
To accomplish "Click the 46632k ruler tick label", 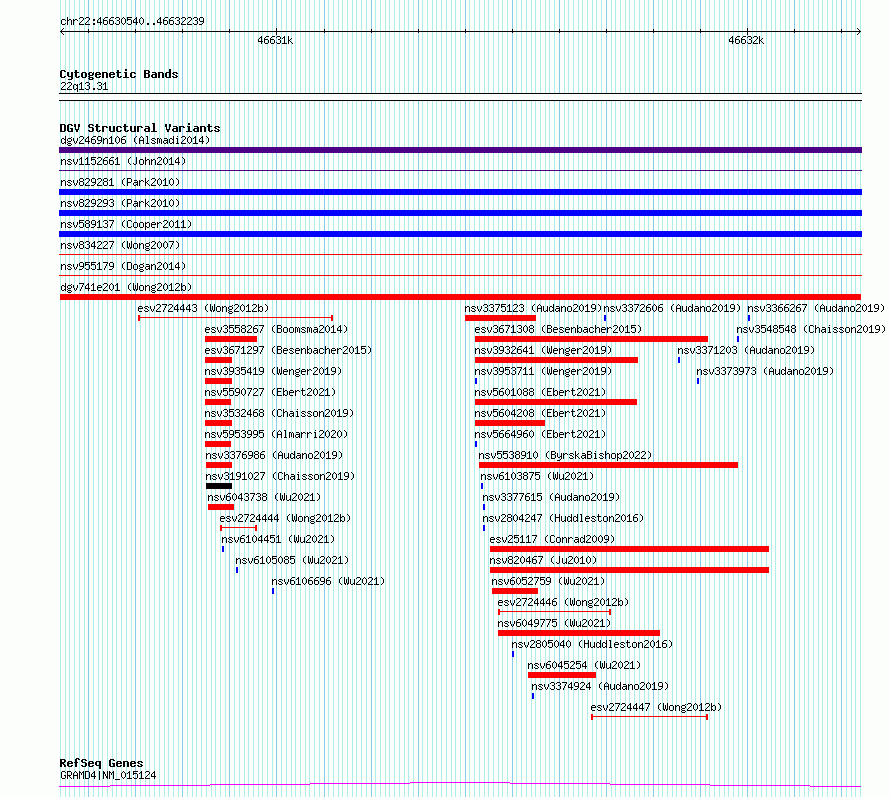I will pyautogui.click(x=746, y=40).
